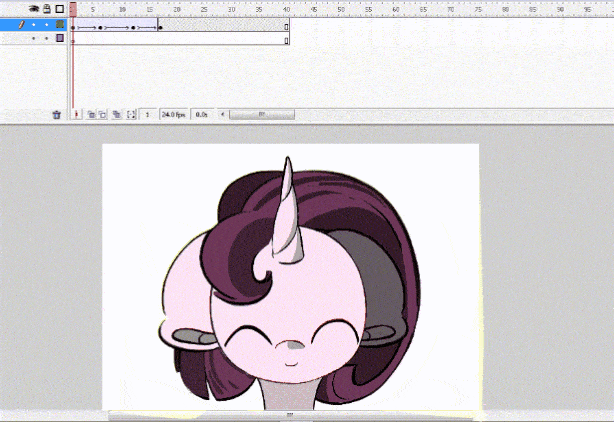Screen dimensions: 614x422
Task: Toggle lock dot of the top selected layer
Action: (x=47, y=25)
